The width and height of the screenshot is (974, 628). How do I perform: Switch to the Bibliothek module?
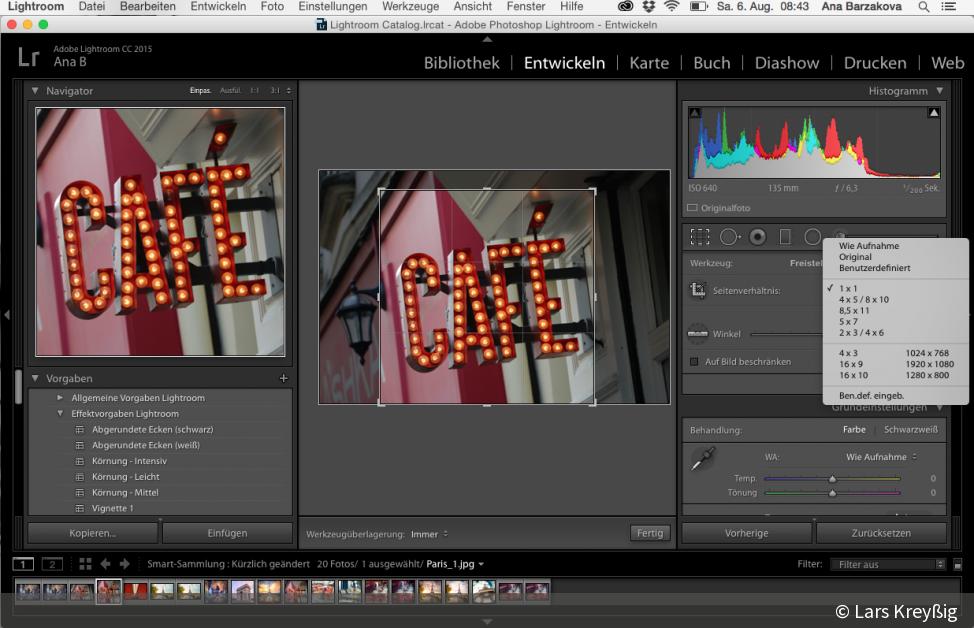coord(461,62)
